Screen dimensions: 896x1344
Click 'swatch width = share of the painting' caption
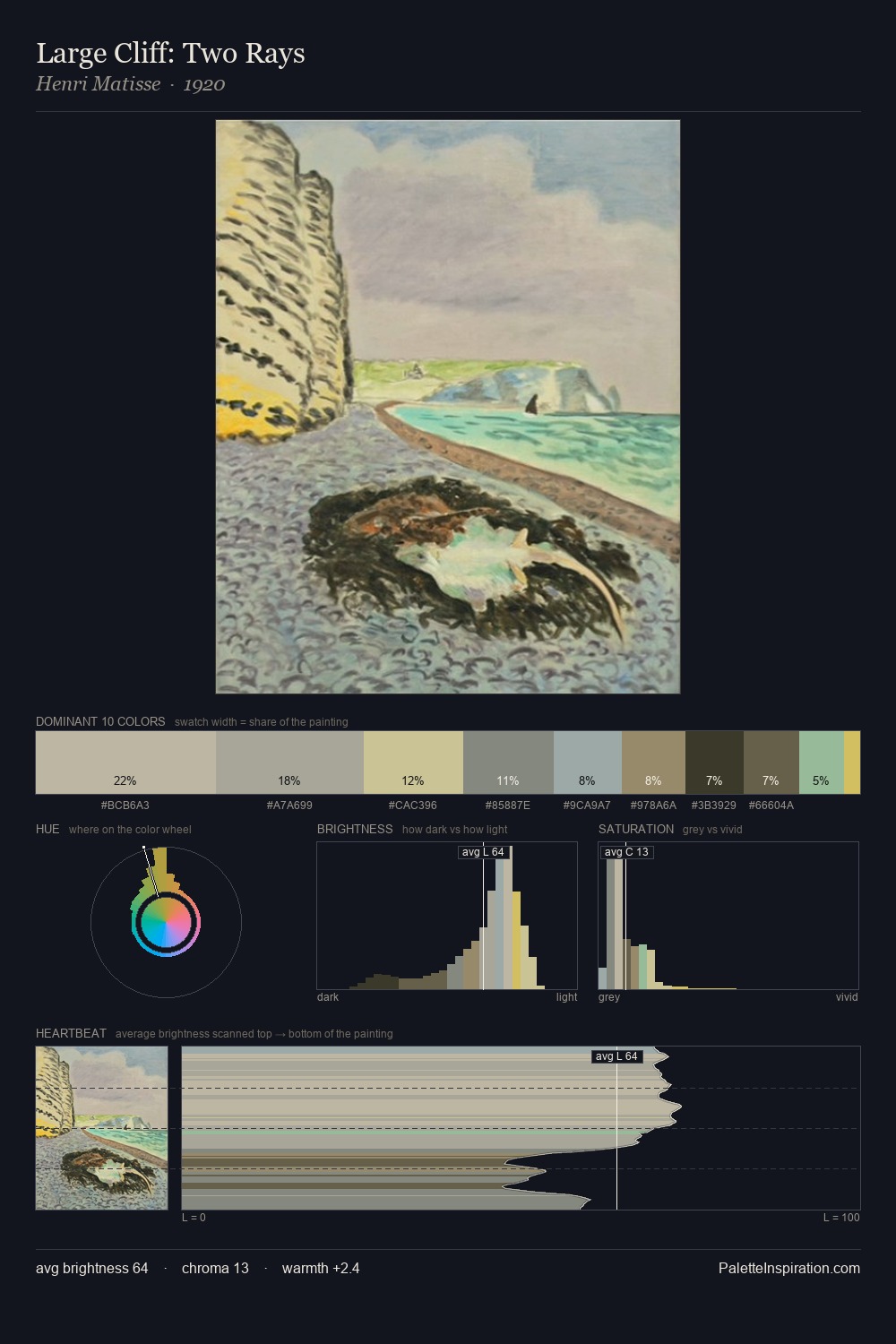tap(262, 722)
